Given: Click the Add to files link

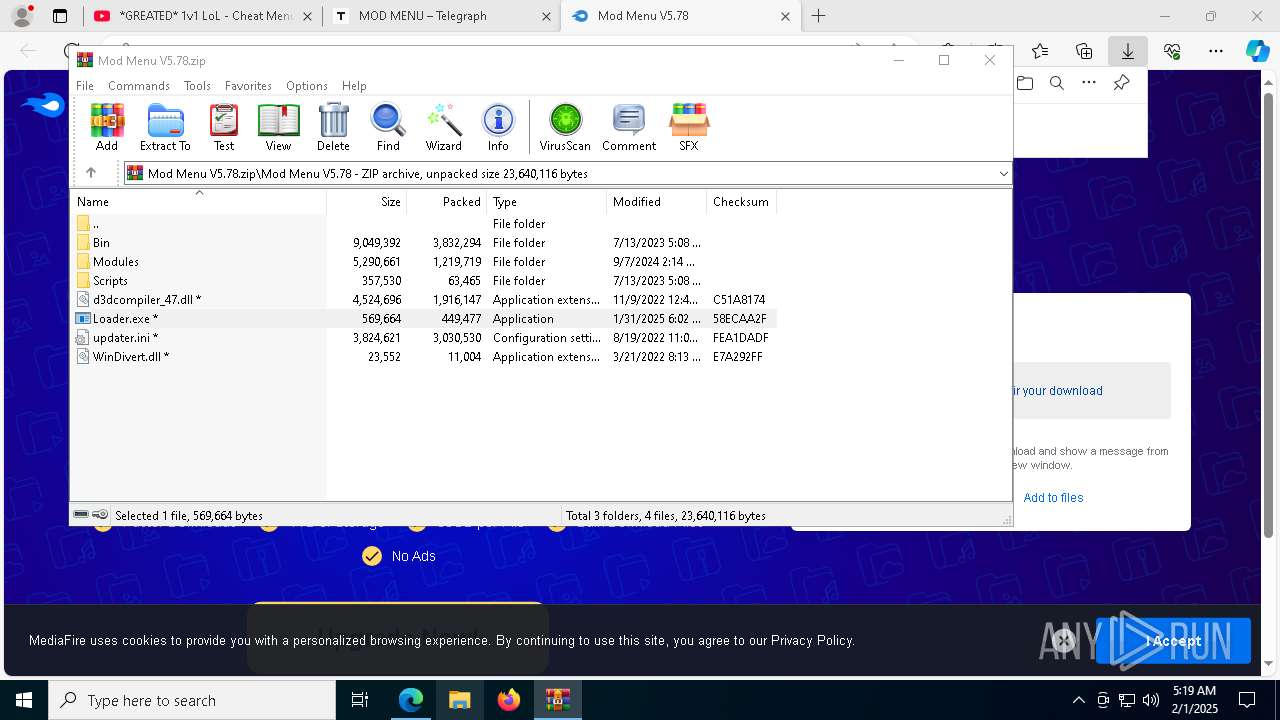Looking at the screenshot, I should coord(1053,498).
